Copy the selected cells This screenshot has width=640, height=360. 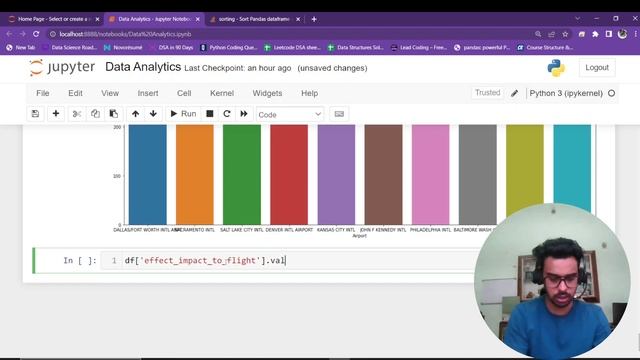95,114
